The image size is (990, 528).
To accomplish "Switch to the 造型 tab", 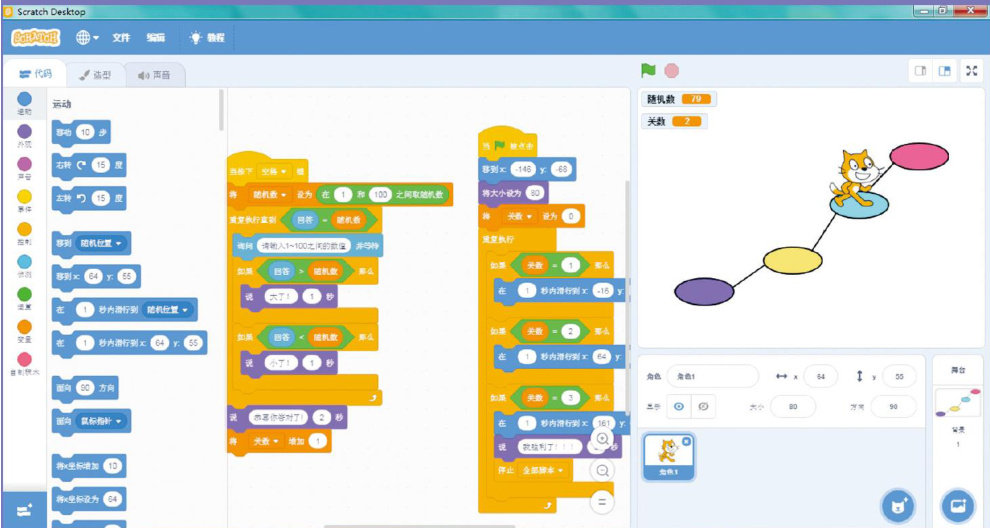I will [x=96, y=75].
